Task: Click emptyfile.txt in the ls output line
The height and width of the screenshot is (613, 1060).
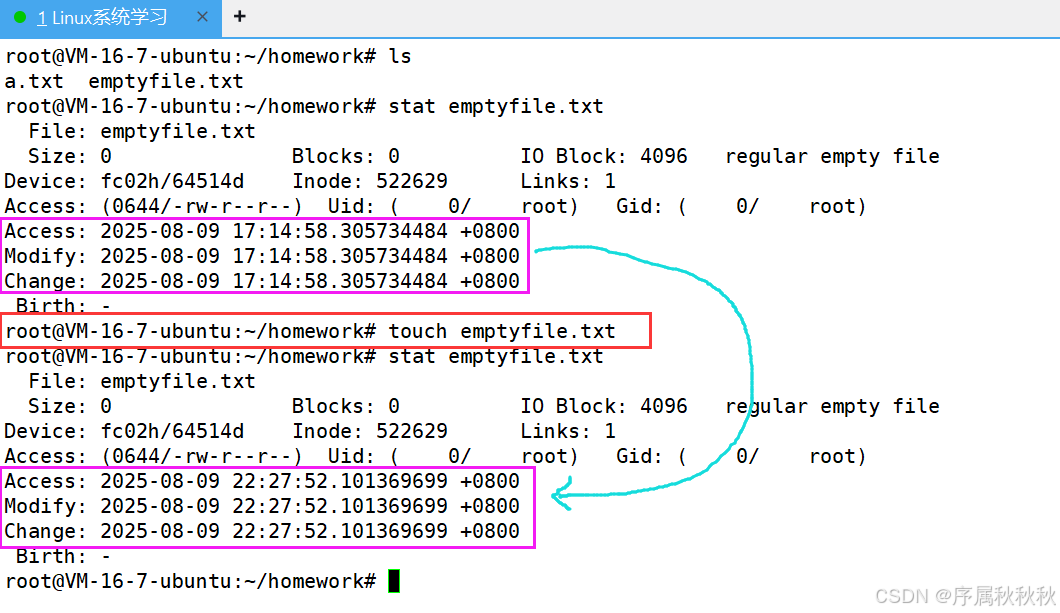Action: 166,82
